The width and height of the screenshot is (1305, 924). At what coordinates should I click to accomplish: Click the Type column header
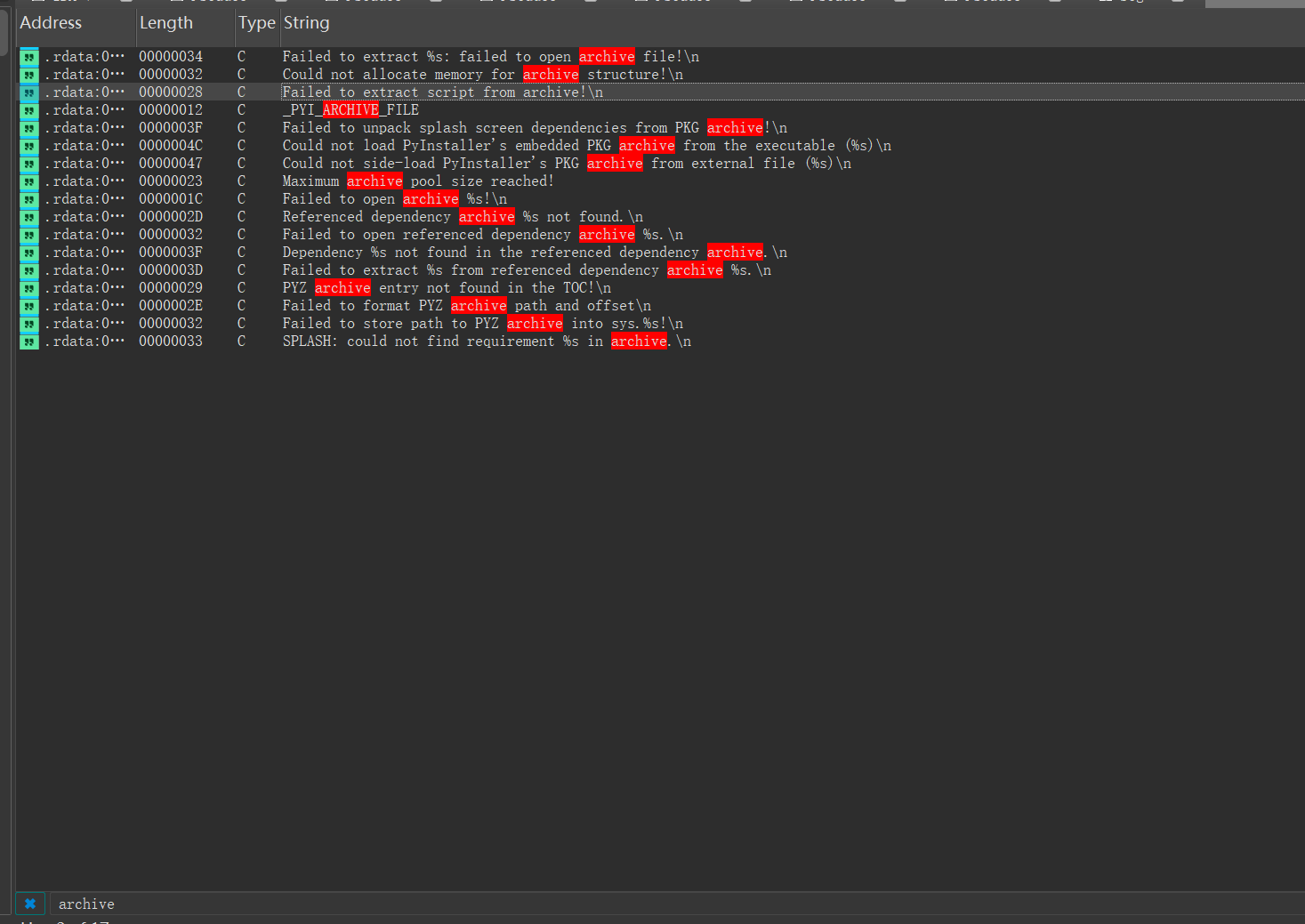[256, 23]
